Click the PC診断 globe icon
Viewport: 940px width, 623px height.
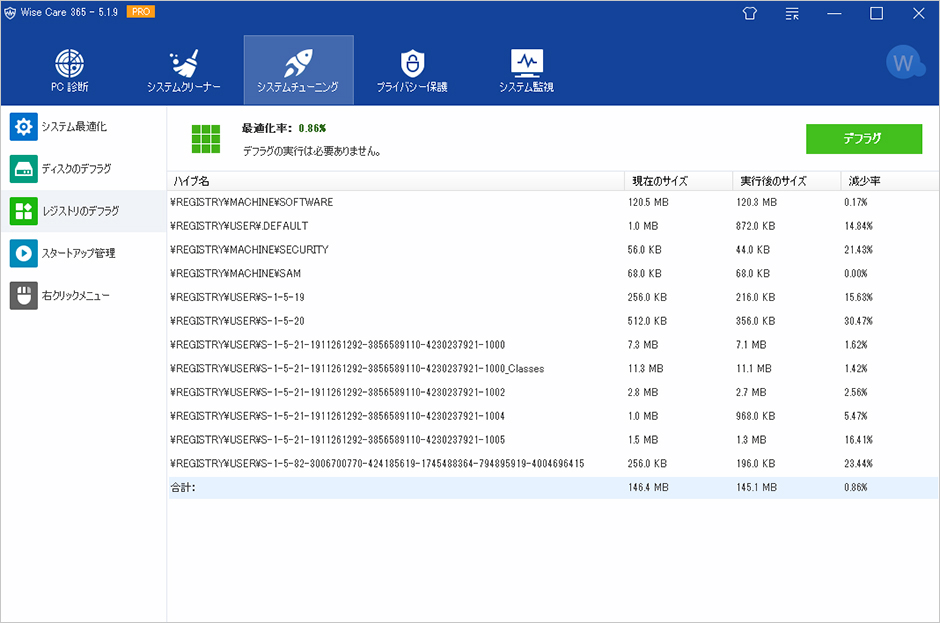coord(70,63)
